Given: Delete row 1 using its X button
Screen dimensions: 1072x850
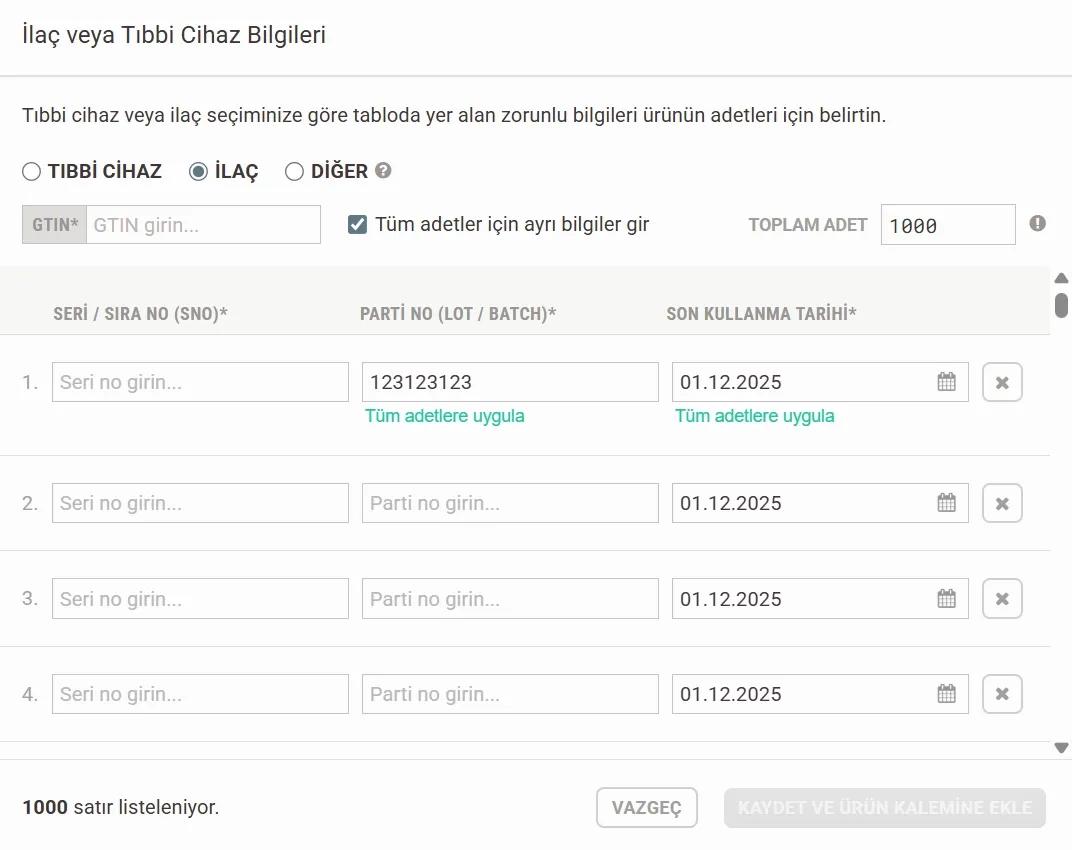Looking at the screenshot, I should pos(1002,382).
